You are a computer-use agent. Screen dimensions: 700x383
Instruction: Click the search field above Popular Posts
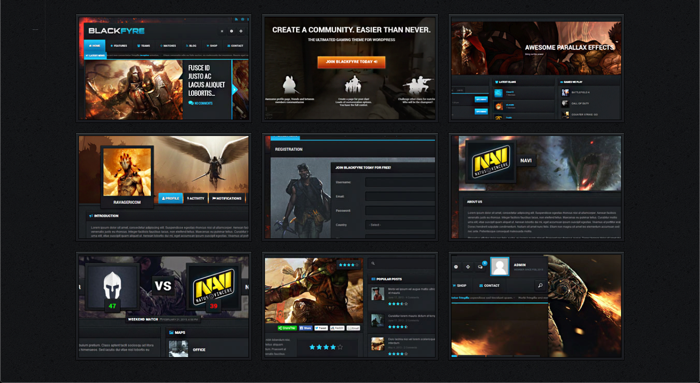(401, 264)
